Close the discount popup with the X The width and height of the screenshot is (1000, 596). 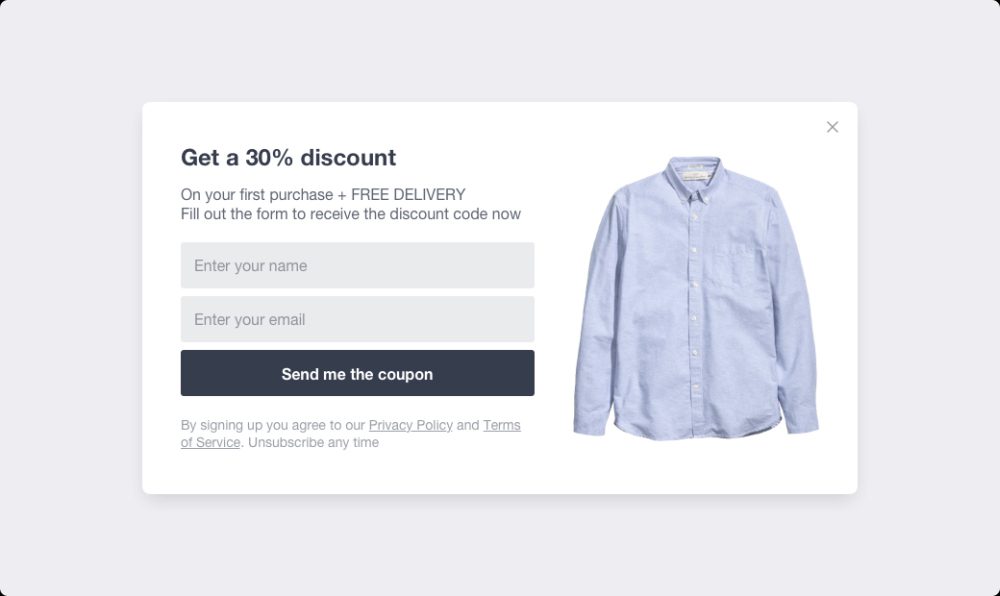pyautogui.click(x=832, y=127)
